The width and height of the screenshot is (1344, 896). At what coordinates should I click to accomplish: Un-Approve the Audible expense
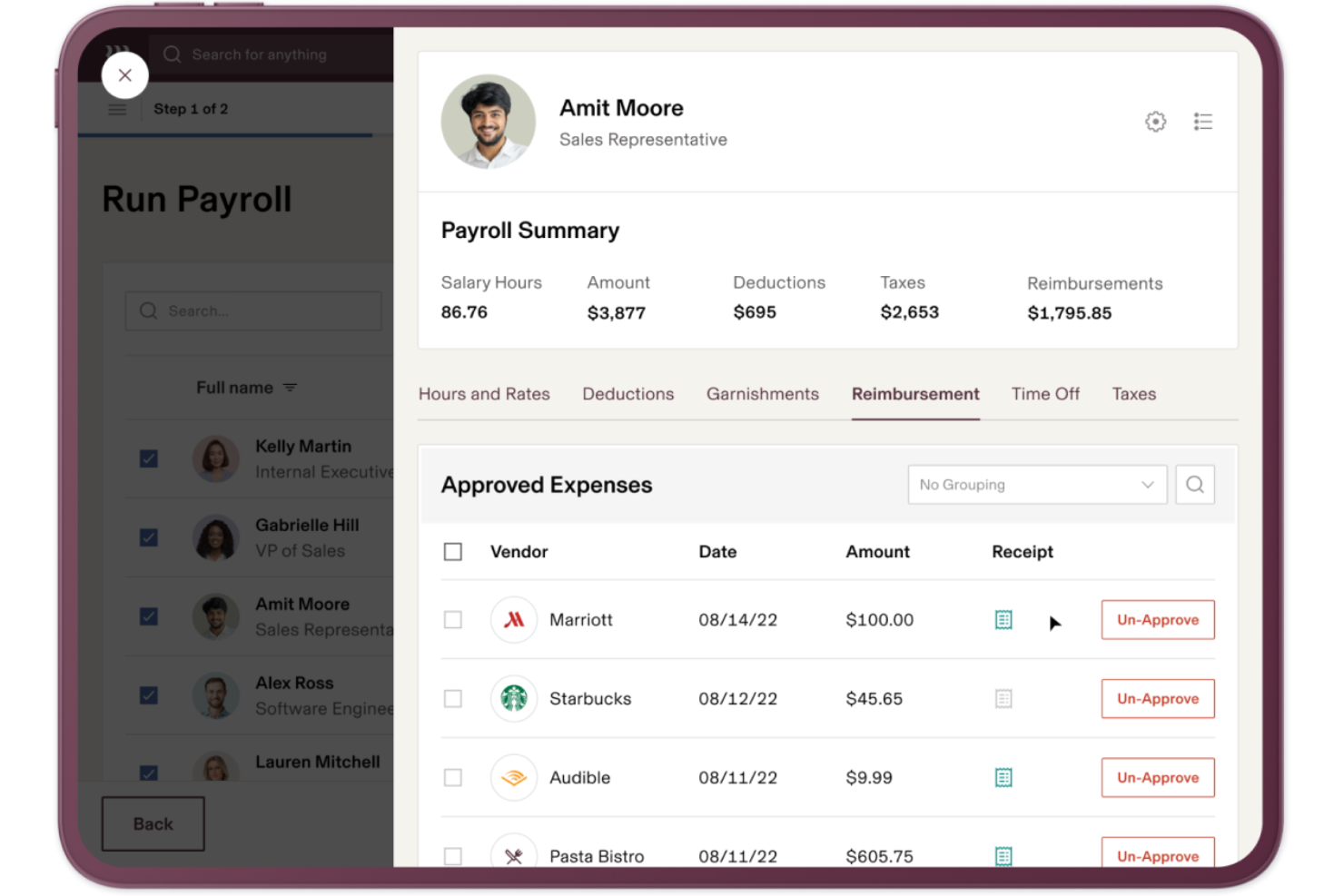pos(1157,777)
